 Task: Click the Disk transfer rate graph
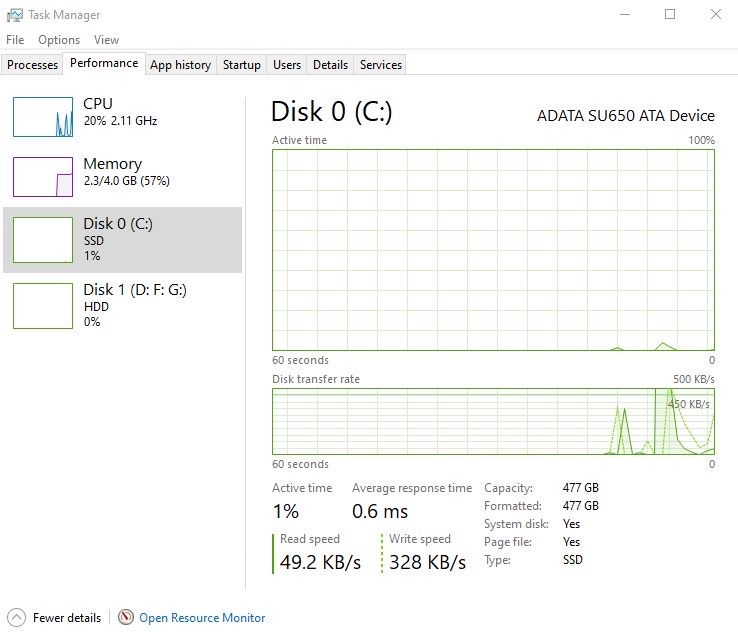493,421
